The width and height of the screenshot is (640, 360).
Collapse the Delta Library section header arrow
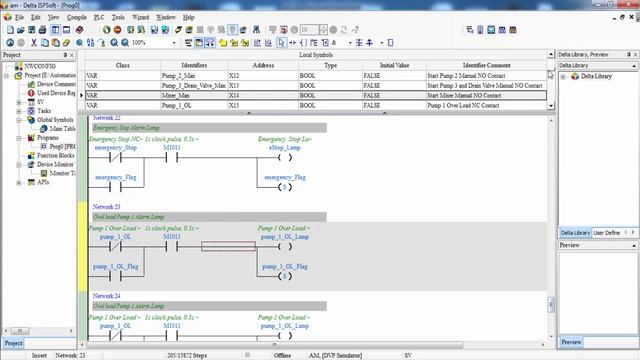[634, 66]
